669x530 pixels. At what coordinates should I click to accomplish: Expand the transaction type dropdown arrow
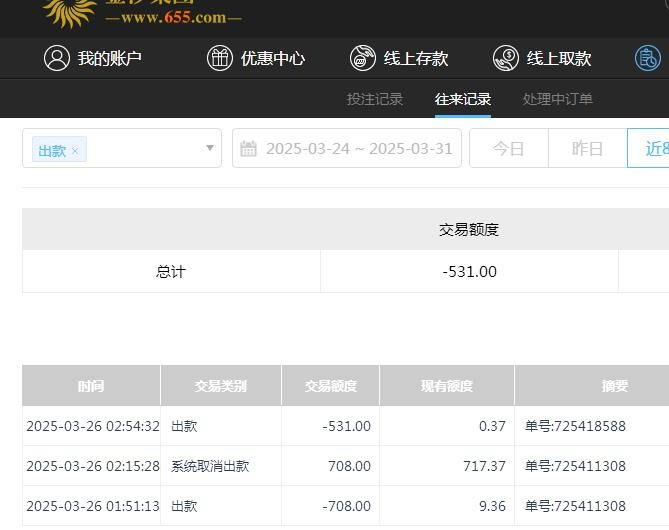click(x=210, y=149)
